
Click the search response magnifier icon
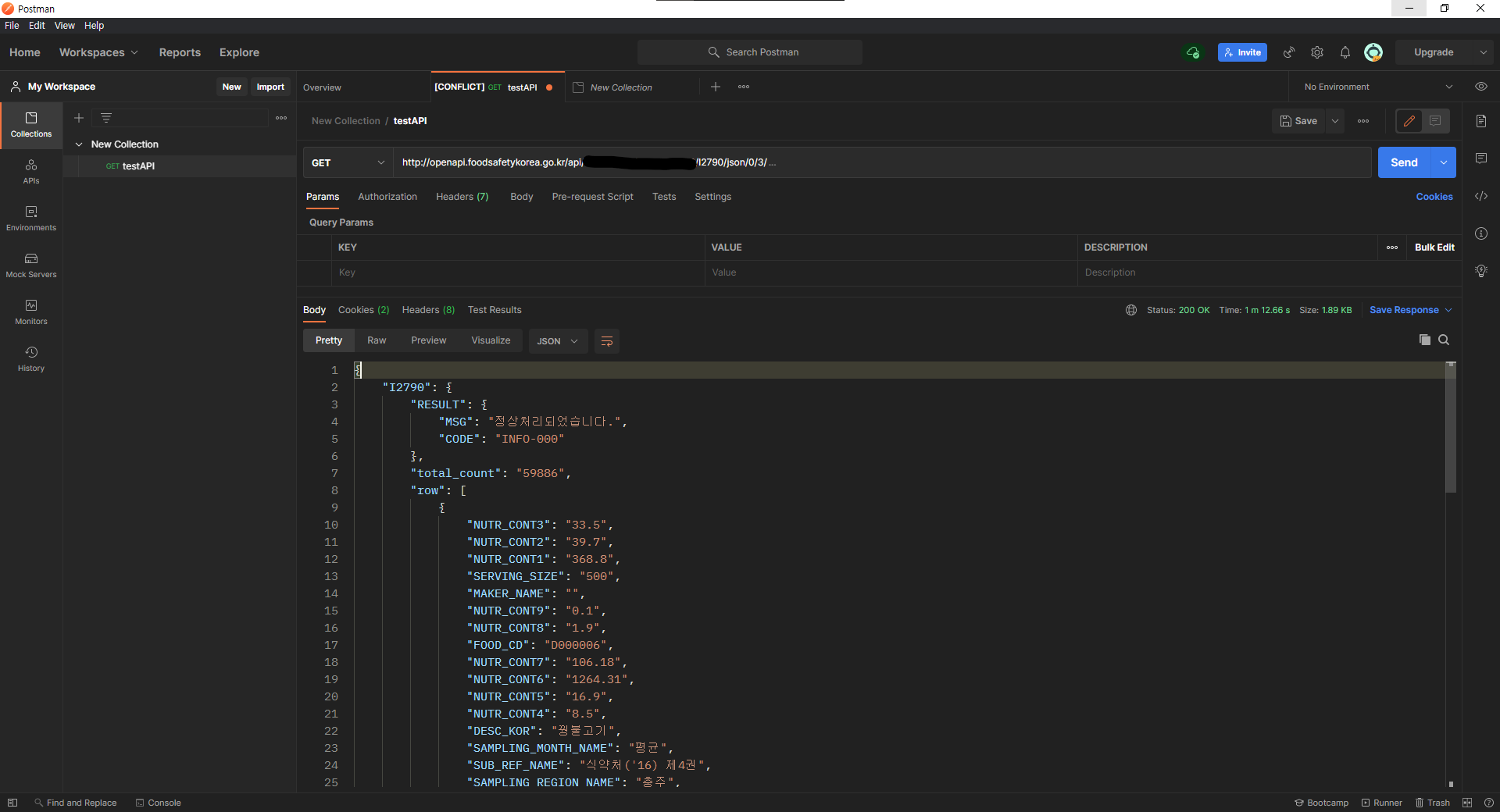[x=1444, y=340]
